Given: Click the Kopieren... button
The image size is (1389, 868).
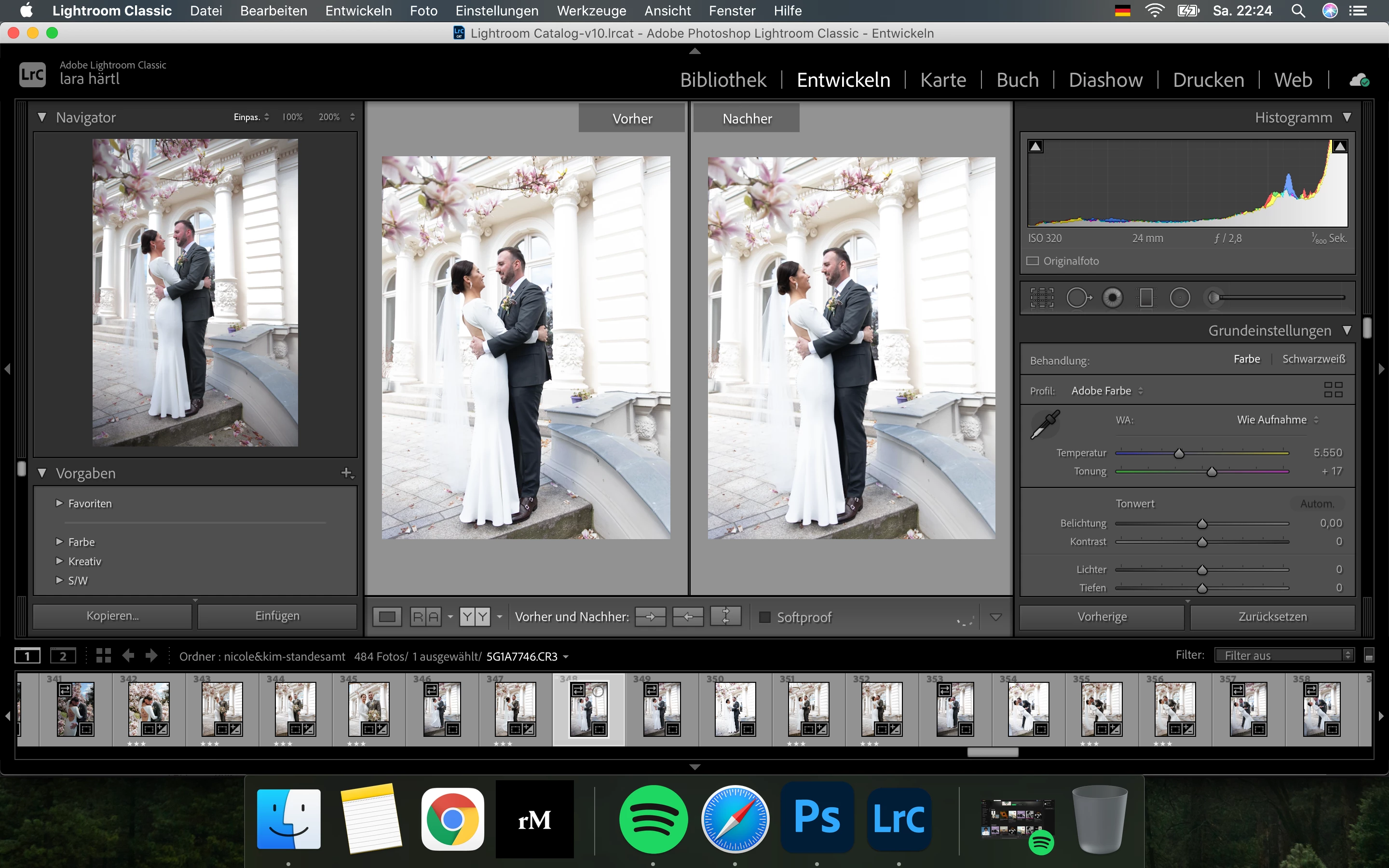Looking at the screenshot, I should click(112, 616).
